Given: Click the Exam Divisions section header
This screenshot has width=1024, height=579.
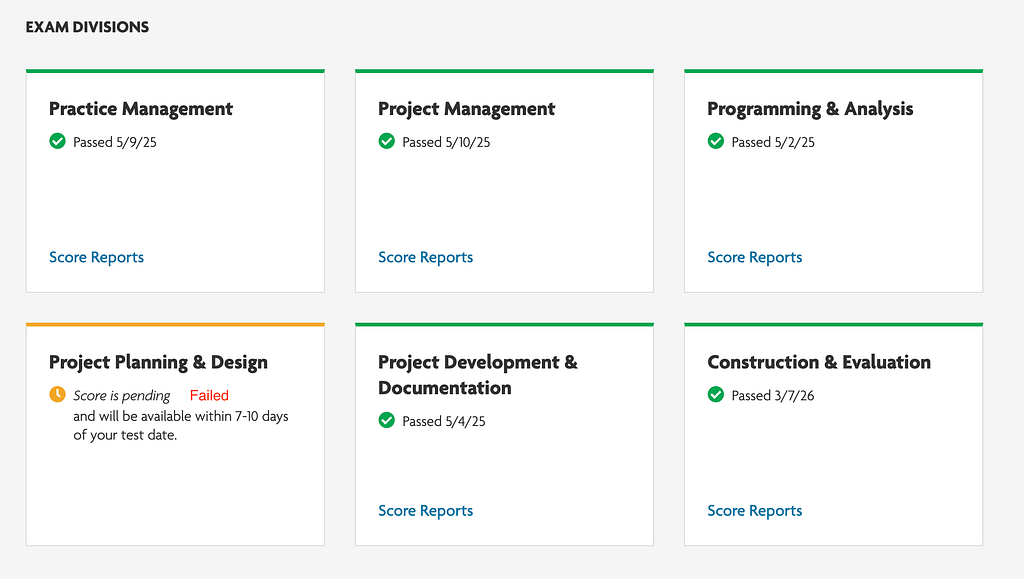Looking at the screenshot, I should [x=87, y=27].
